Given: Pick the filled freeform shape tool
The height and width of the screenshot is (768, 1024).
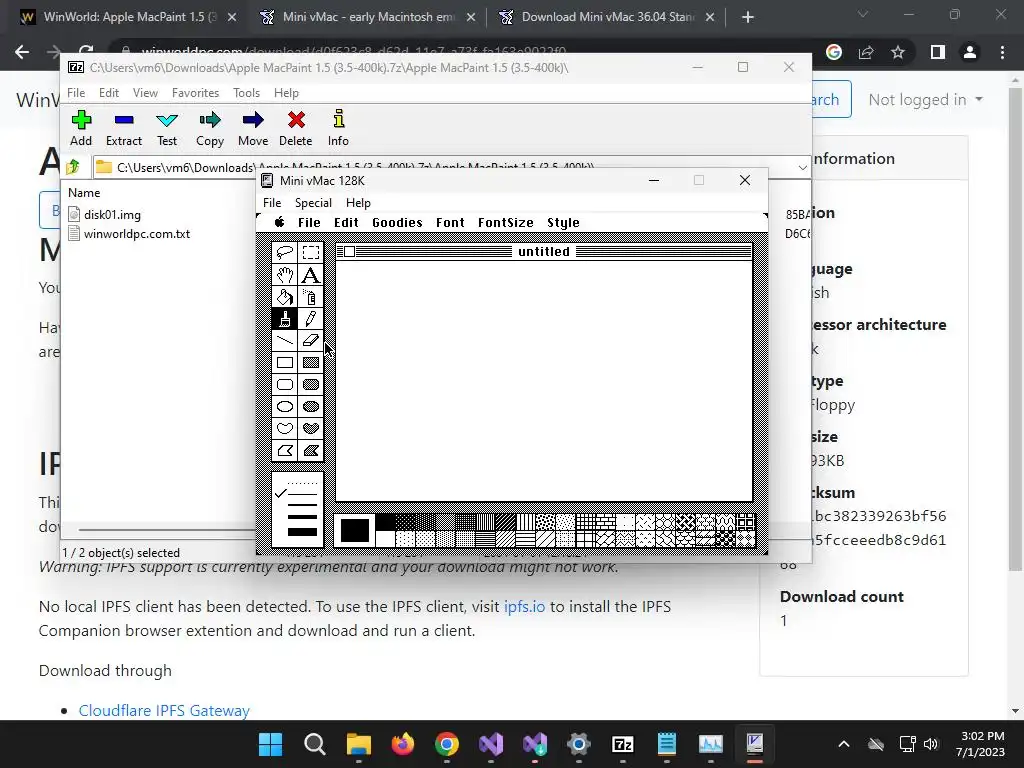Looking at the screenshot, I should (311, 428).
